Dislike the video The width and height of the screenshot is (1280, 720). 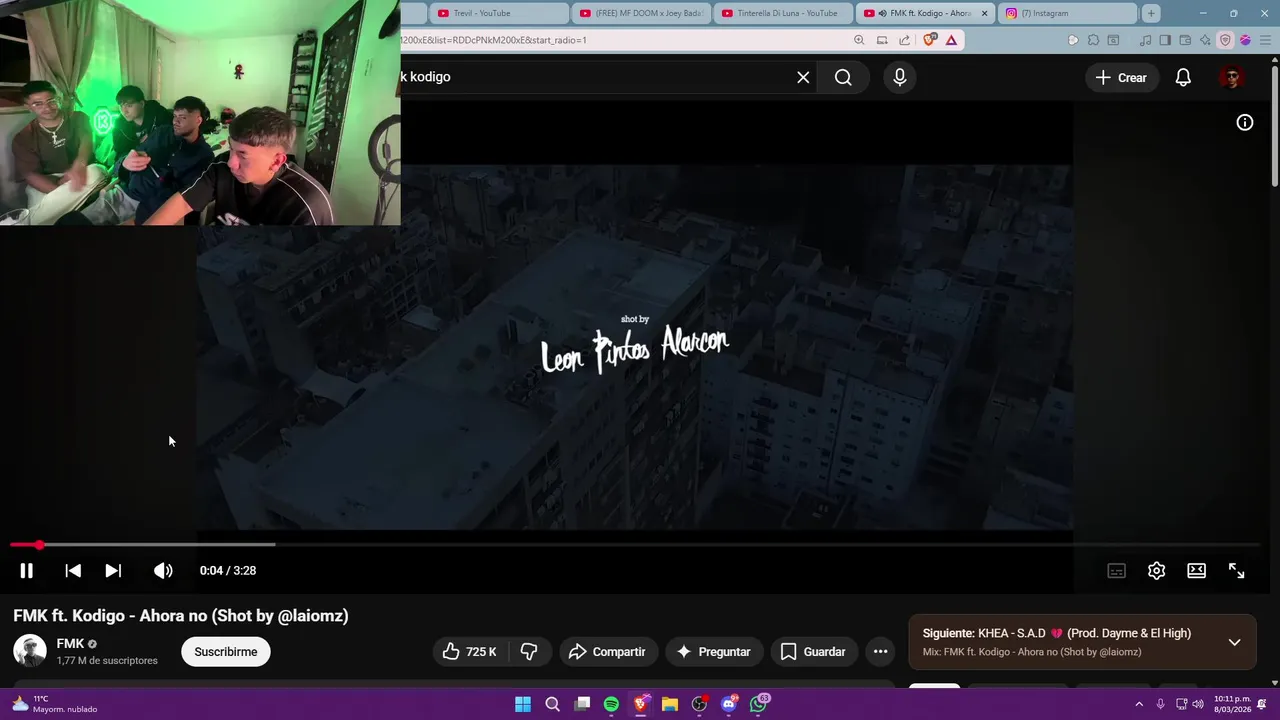tap(529, 652)
